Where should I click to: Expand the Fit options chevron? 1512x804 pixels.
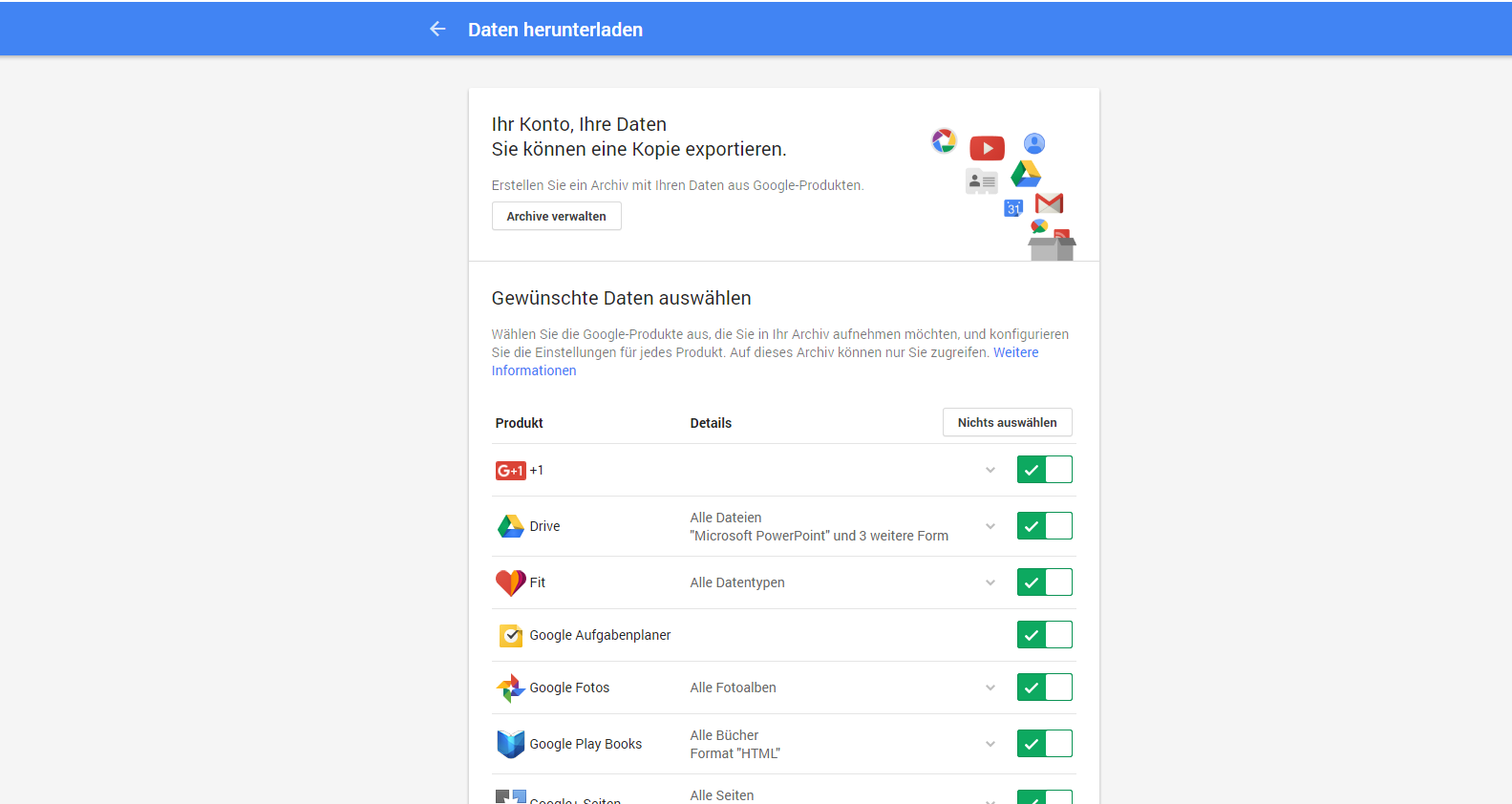click(x=990, y=582)
